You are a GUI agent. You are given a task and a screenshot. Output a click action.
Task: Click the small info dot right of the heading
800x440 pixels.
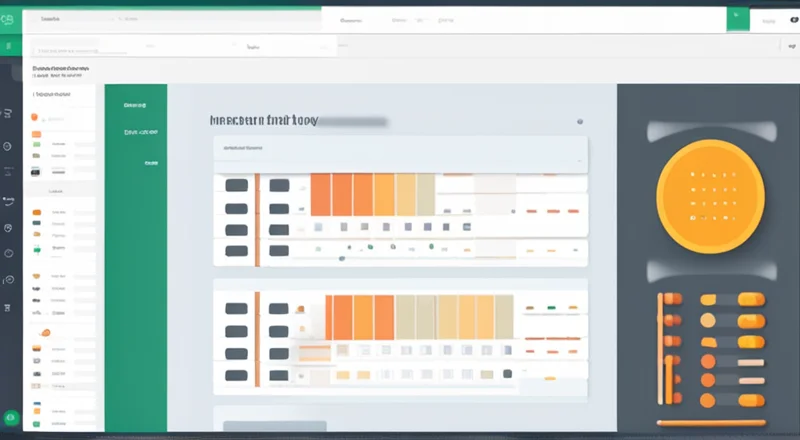click(579, 121)
